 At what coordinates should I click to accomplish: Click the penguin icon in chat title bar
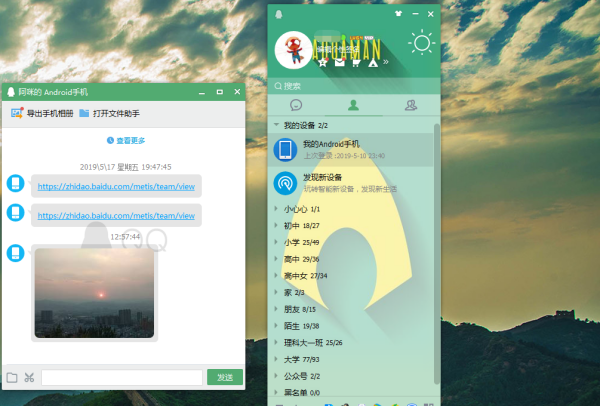pos(11,92)
